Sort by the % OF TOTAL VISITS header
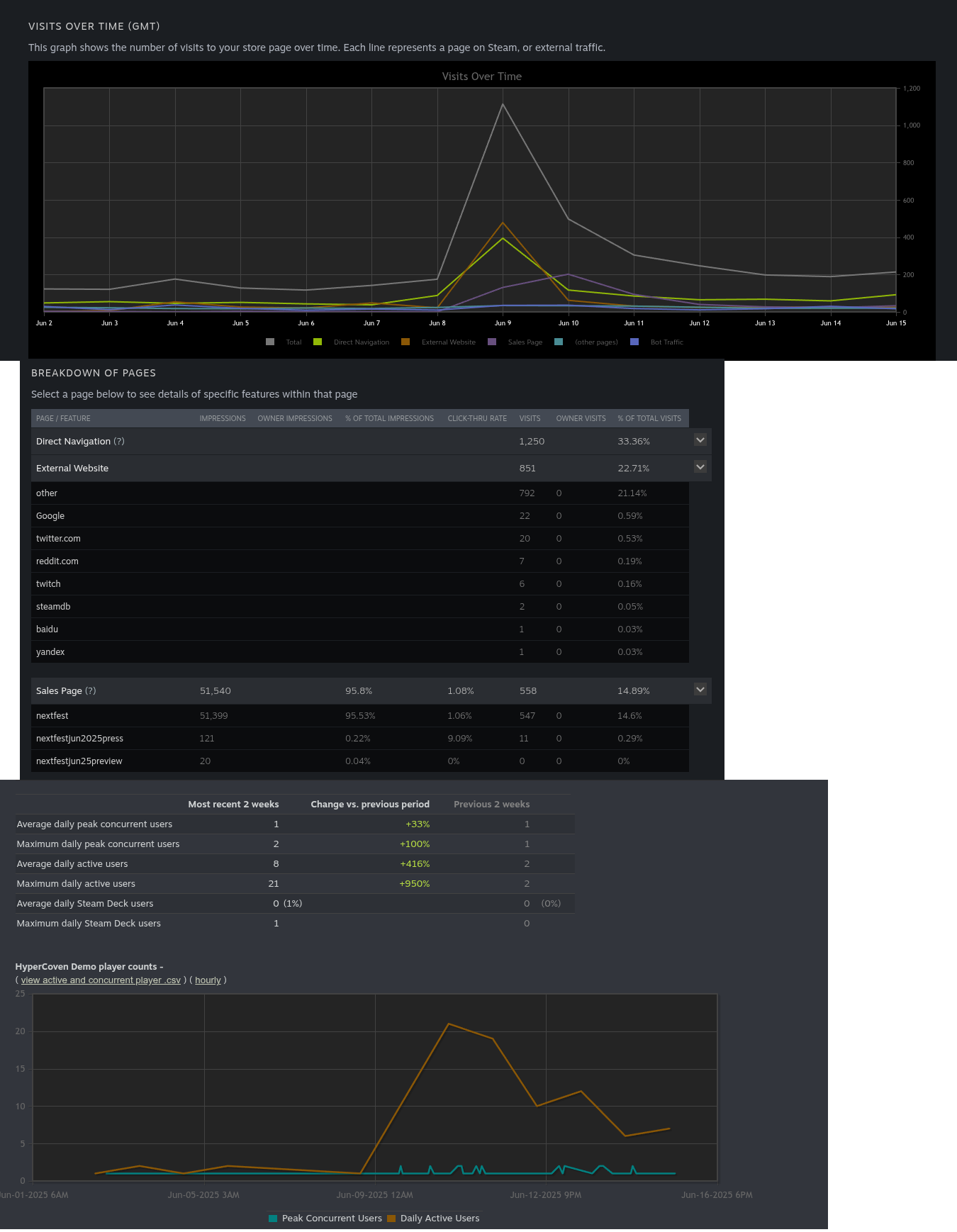The height and width of the screenshot is (1232, 957). (649, 418)
